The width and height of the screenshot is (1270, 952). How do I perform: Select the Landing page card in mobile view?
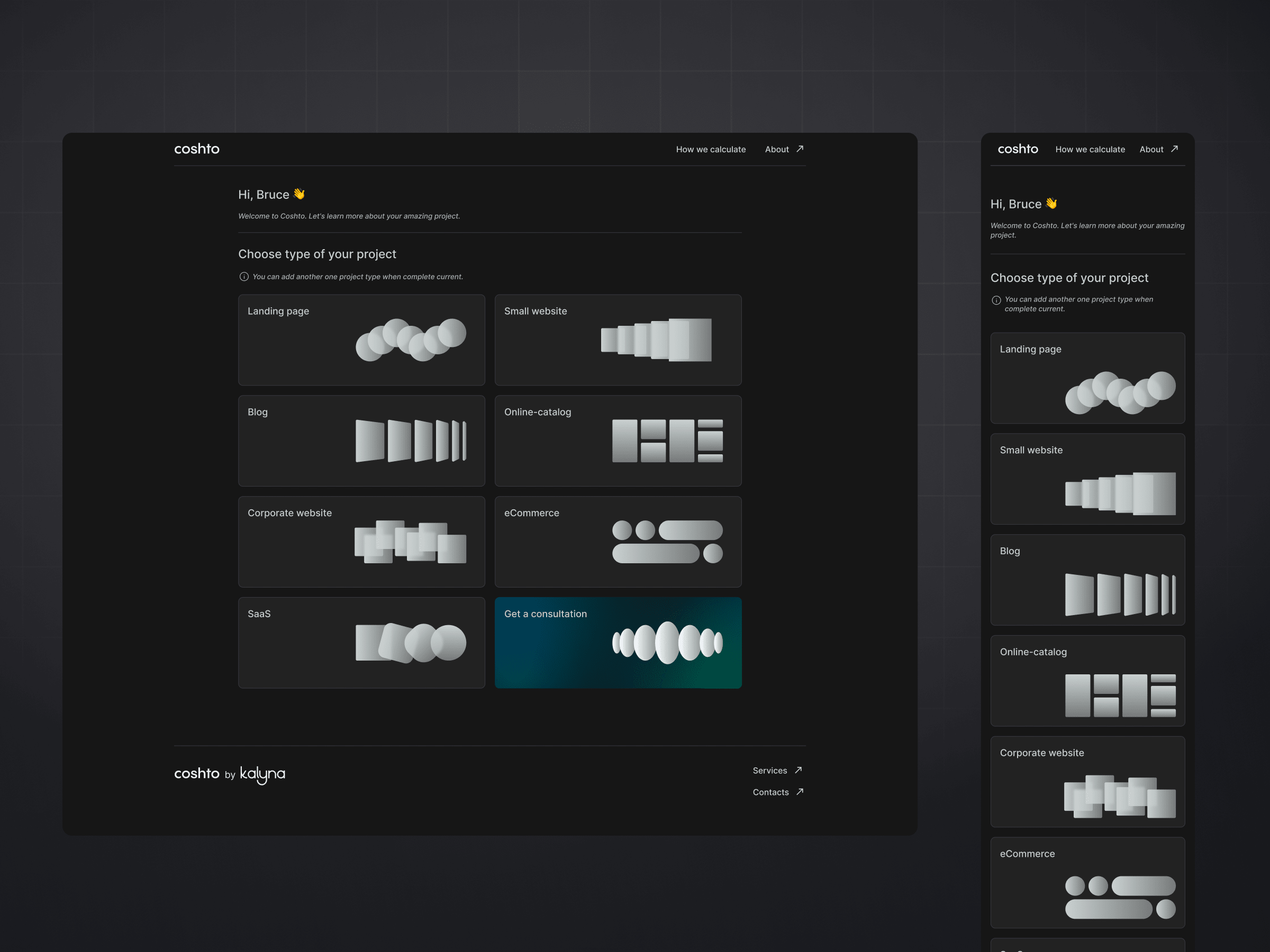(1088, 378)
